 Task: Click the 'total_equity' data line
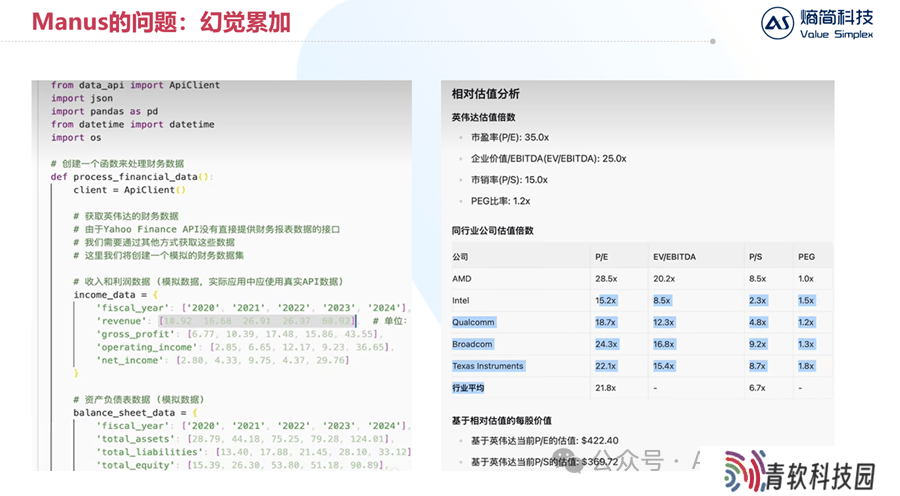pyautogui.click(x=242, y=466)
